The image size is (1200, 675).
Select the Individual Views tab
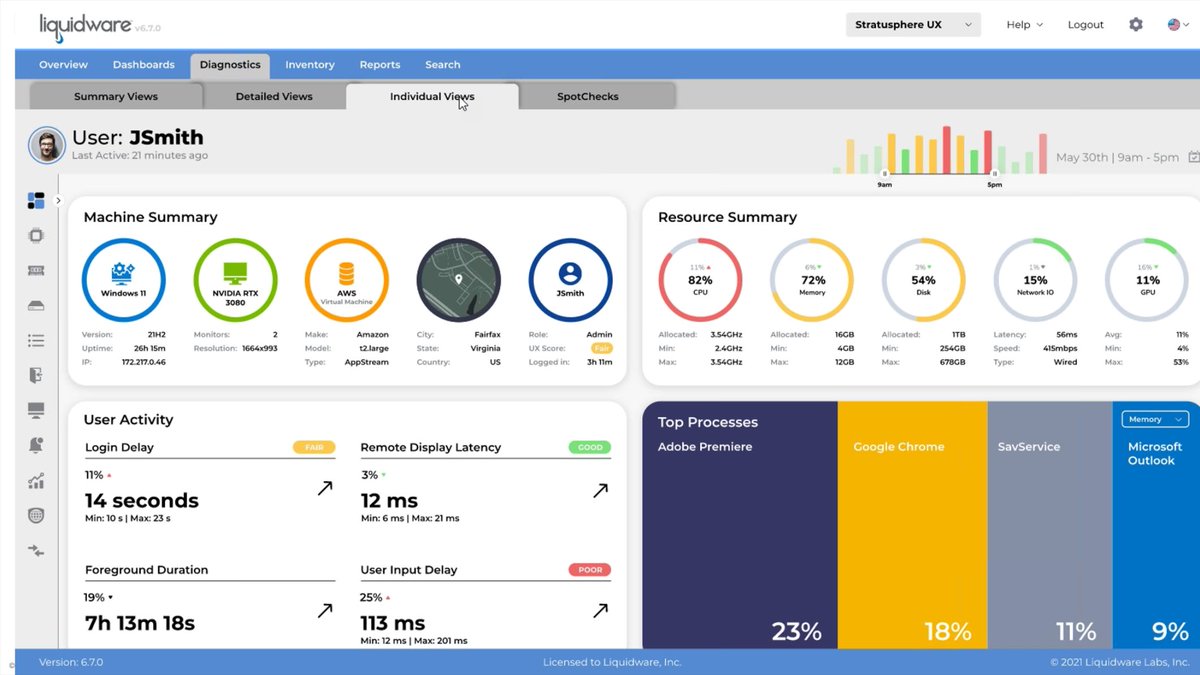tap(432, 97)
